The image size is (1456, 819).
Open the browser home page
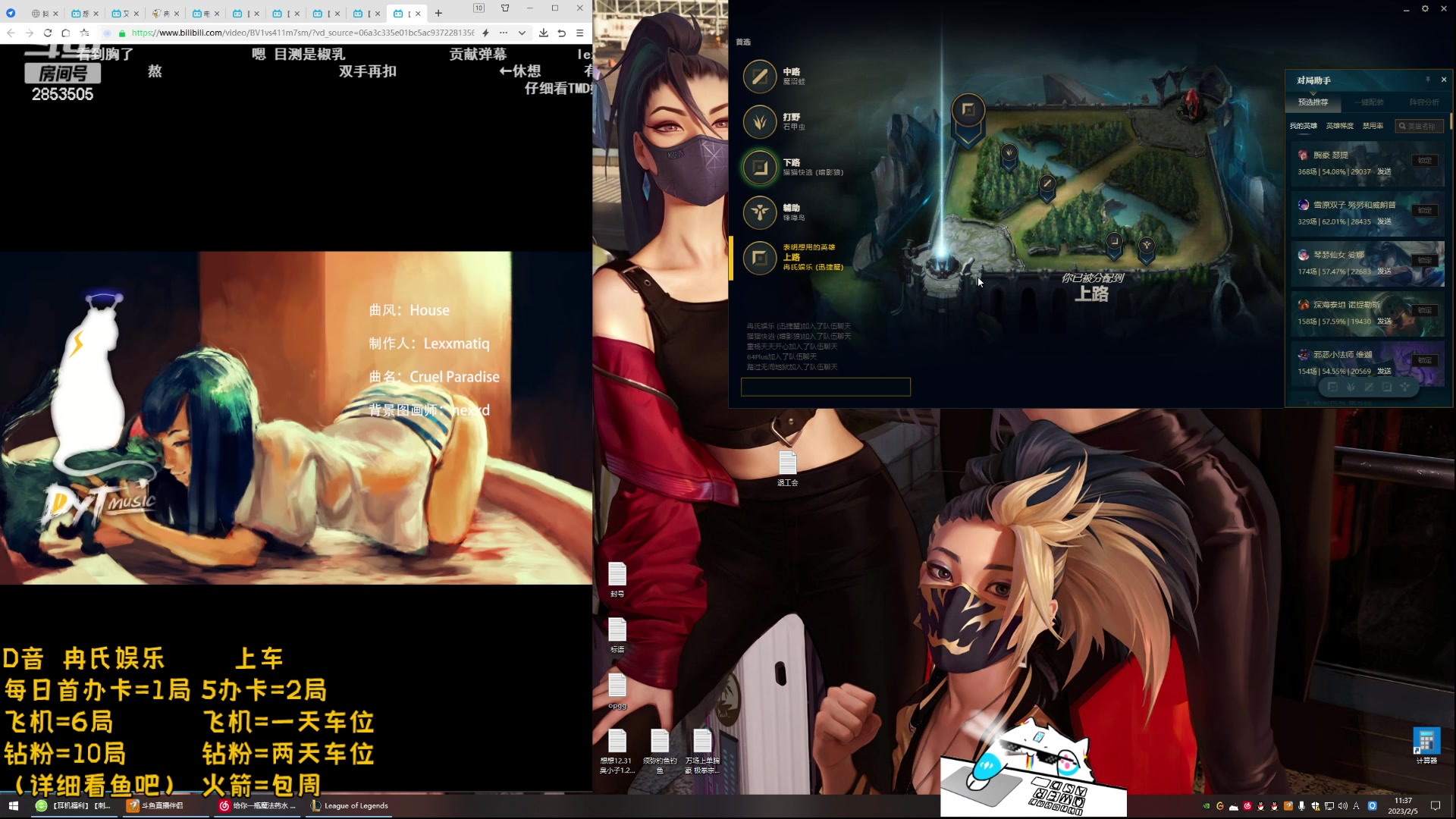pyautogui.click(x=66, y=33)
